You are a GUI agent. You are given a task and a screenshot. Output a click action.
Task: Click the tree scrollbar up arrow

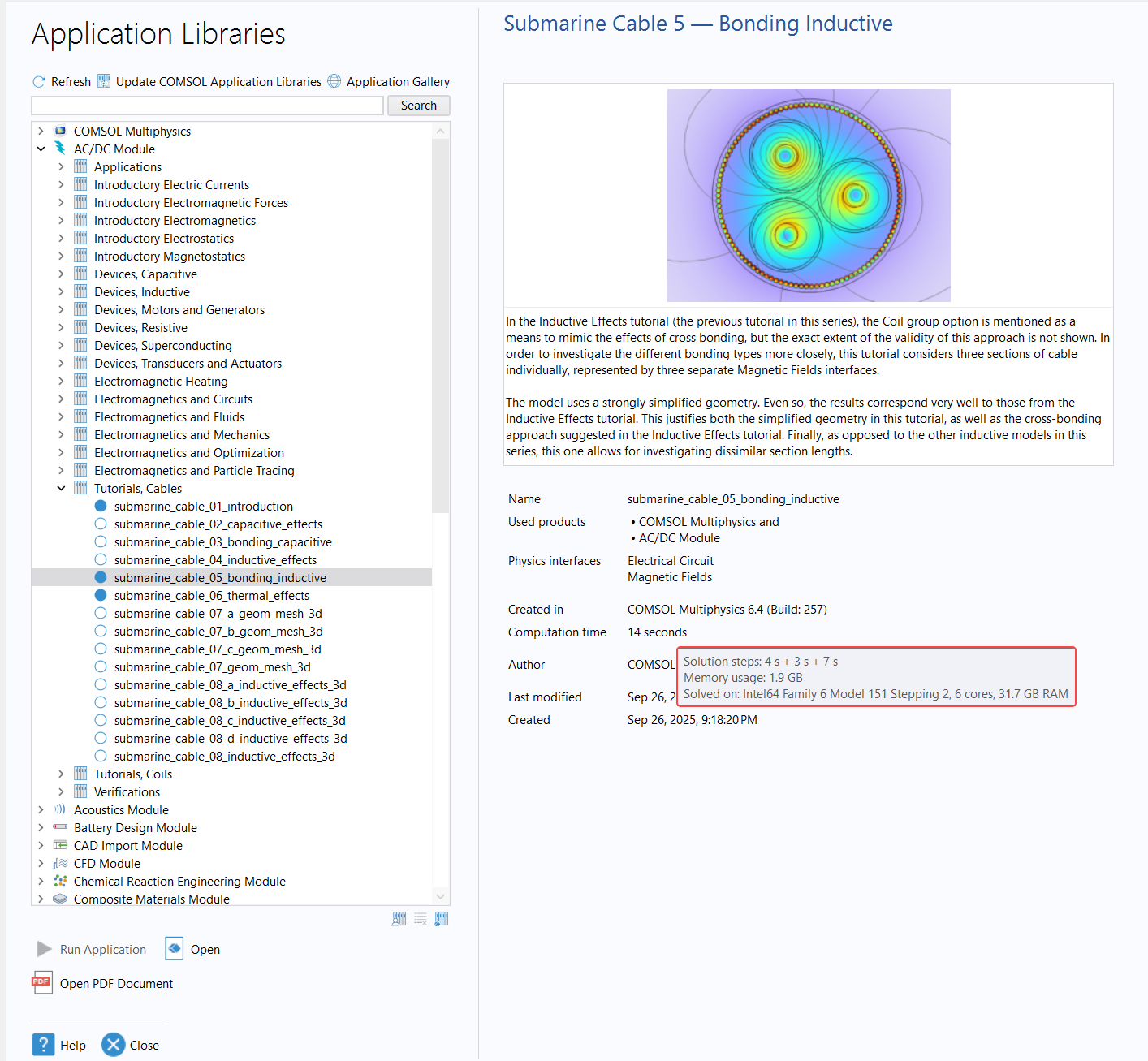[441, 131]
